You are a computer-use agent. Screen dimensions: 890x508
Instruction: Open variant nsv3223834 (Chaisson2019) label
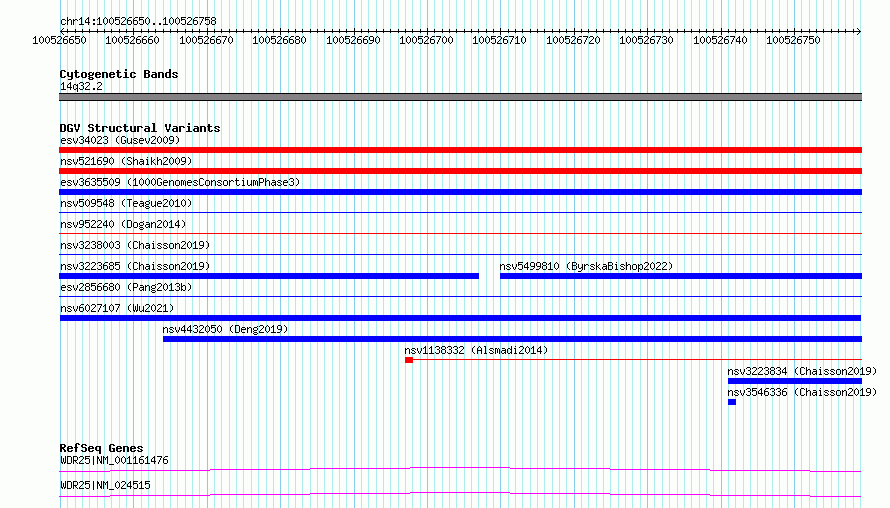click(802, 371)
